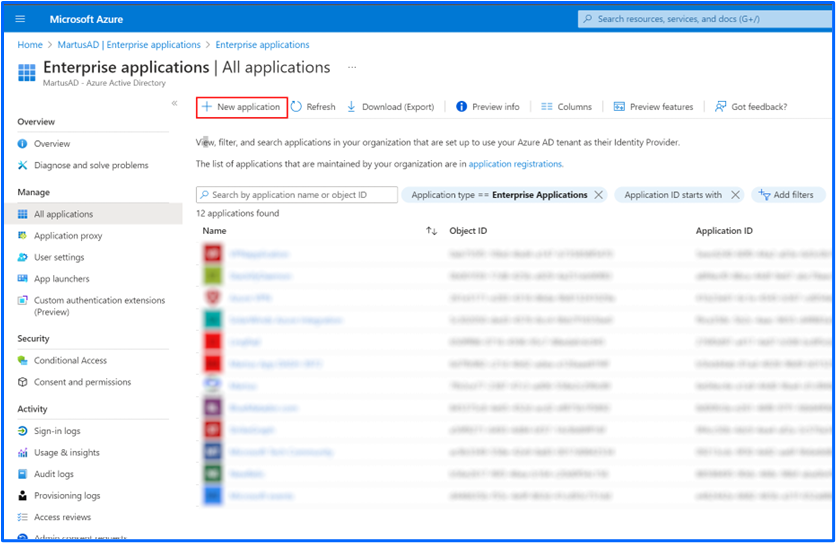The image size is (836, 543).
Task: Click the search by application name field
Action: point(296,195)
